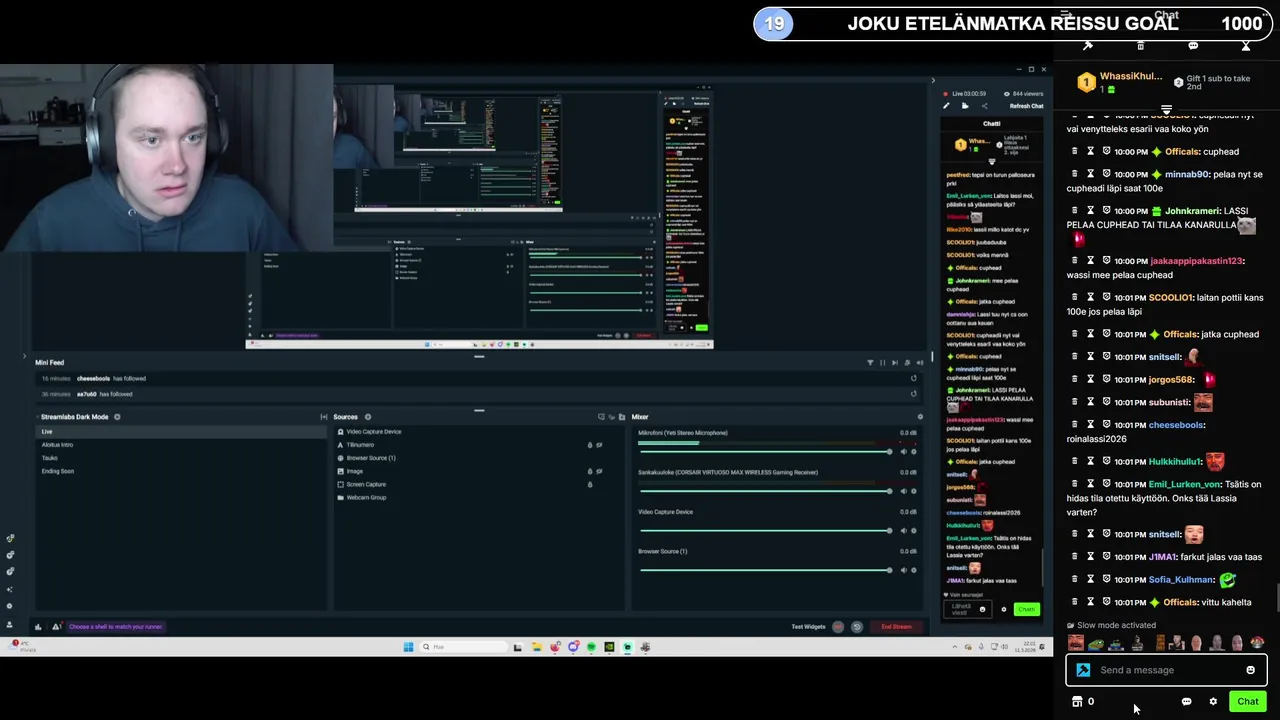
Task: Mute the Video Capture Device mixer channel
Action: (904, 530)
